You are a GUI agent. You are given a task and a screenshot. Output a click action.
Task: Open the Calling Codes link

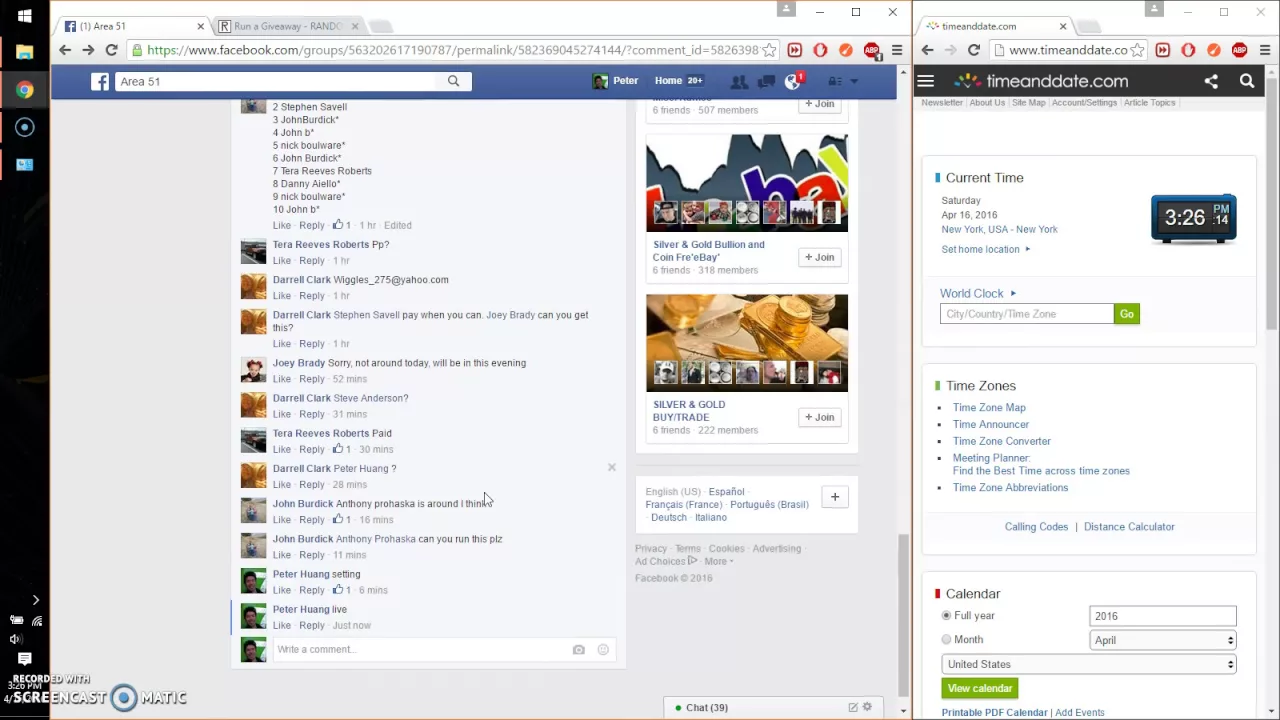click(x=1036, y=527)
